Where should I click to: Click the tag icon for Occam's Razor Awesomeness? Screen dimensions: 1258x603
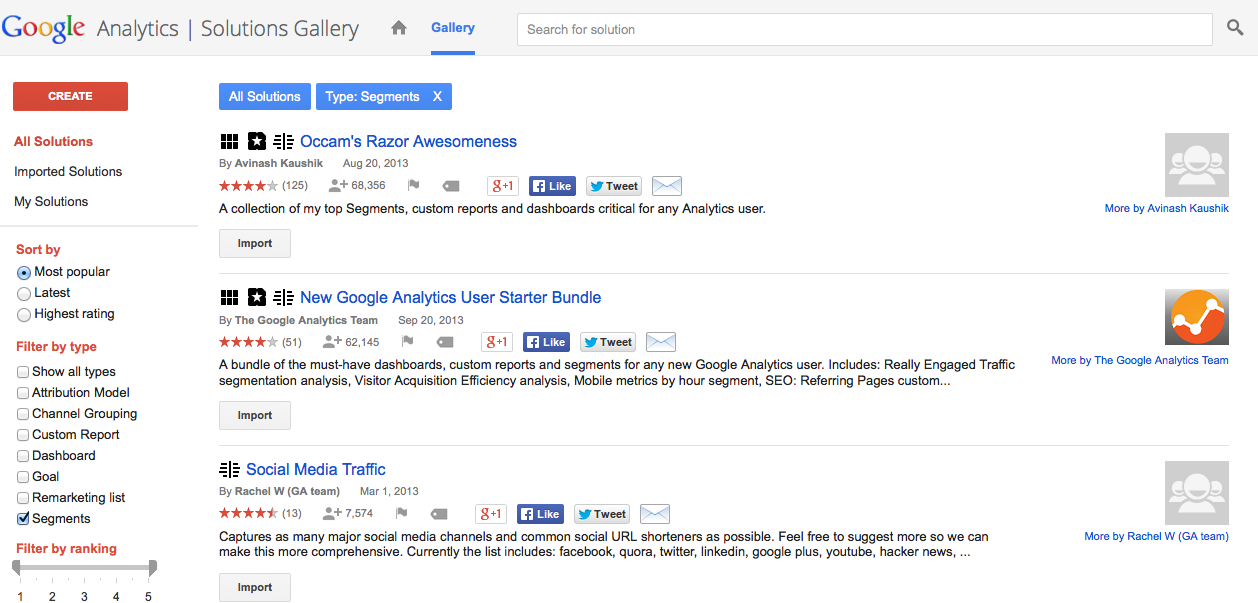point(451,186)
